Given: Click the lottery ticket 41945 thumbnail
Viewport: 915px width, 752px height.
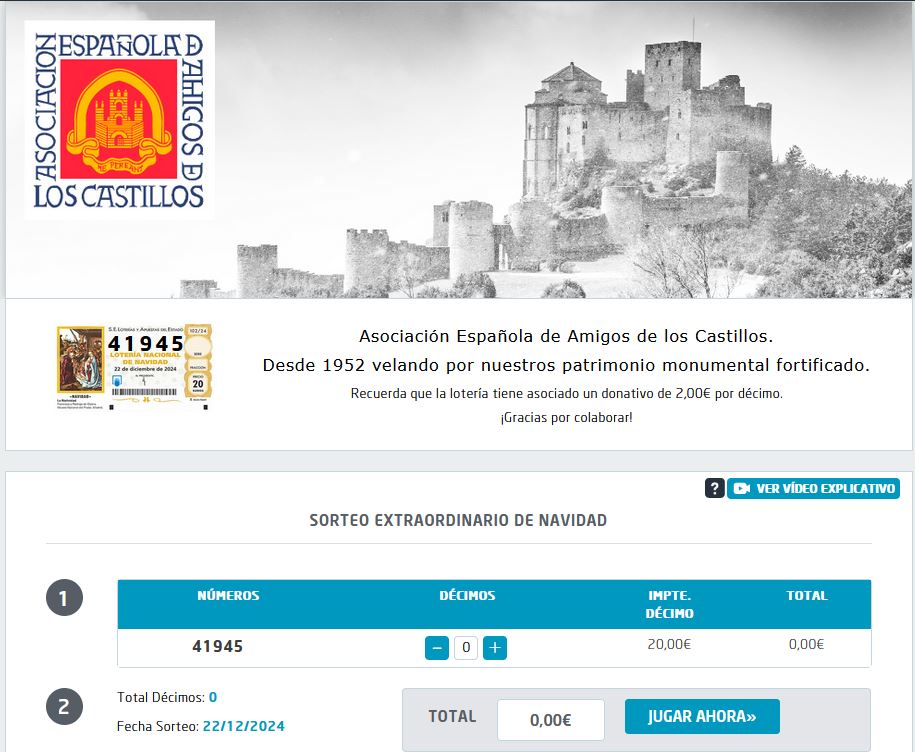Looking at the screenshot, I should tap(134, 368).
